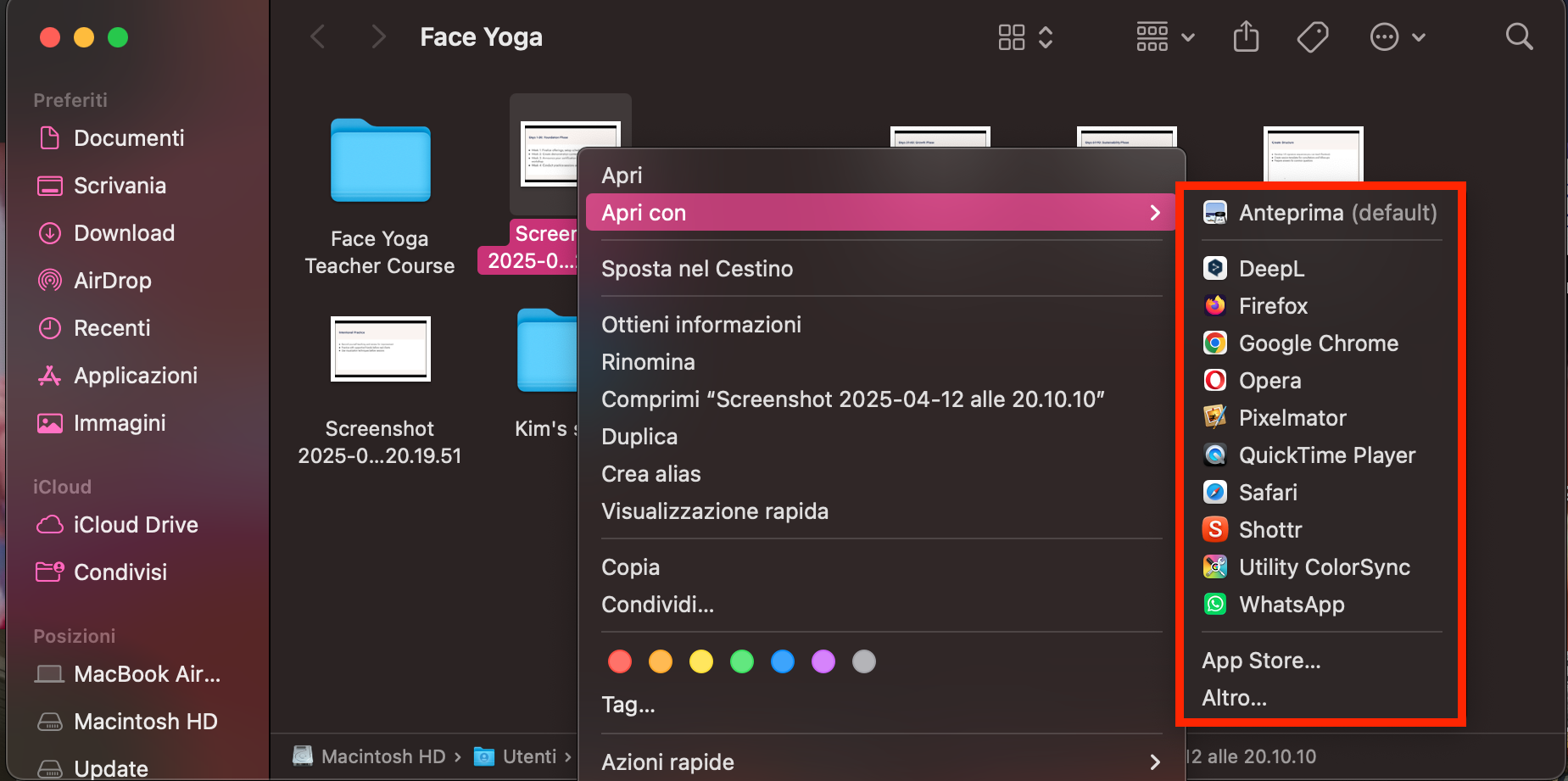
Task: Choose Opera as the opening app
Action: 1269,380
